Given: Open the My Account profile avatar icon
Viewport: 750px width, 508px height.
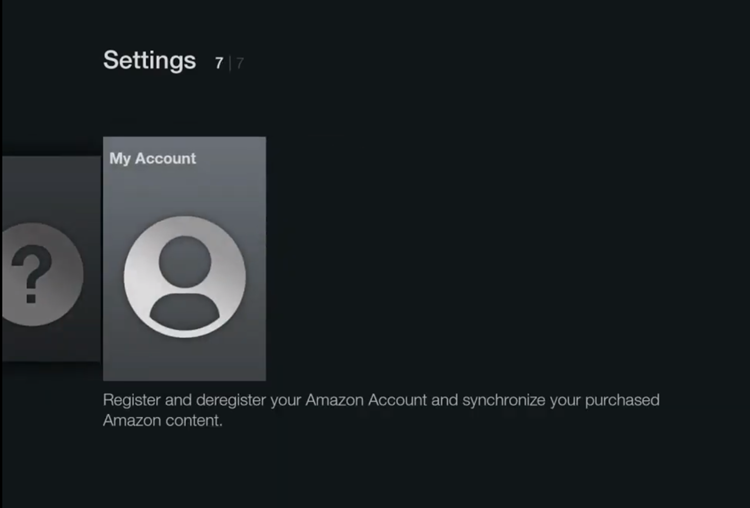Looking at the screenshot, I should click(185, 277).
